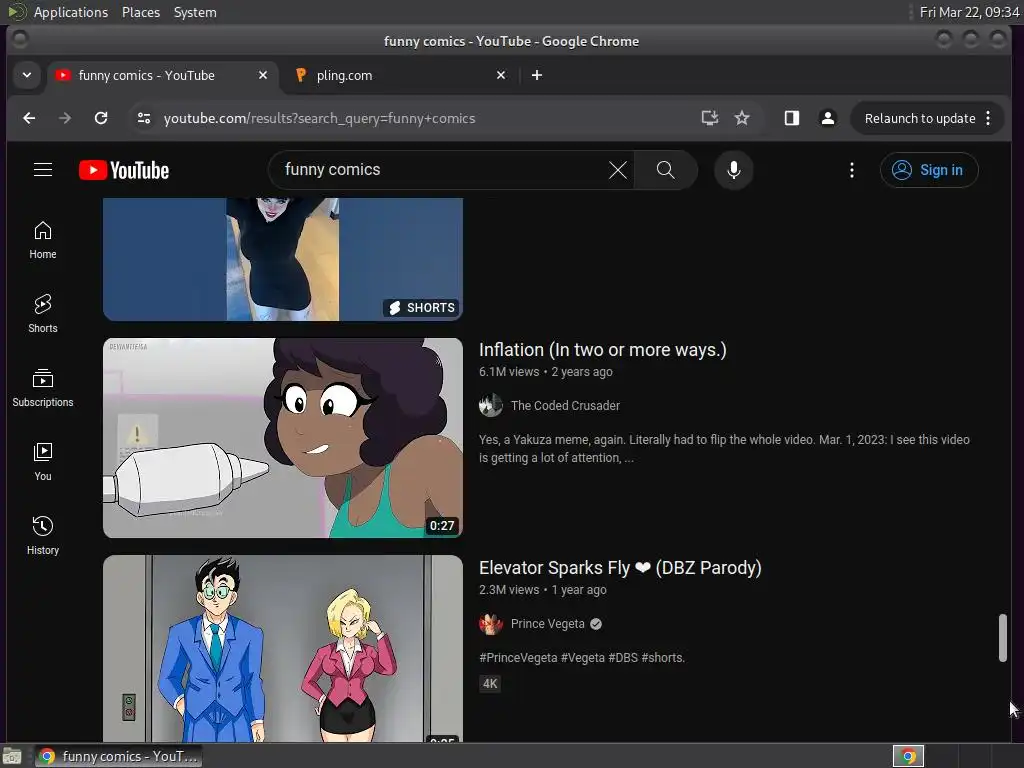Start voice search with the microphone icon
1024x768 pixels.
(733, 170)
